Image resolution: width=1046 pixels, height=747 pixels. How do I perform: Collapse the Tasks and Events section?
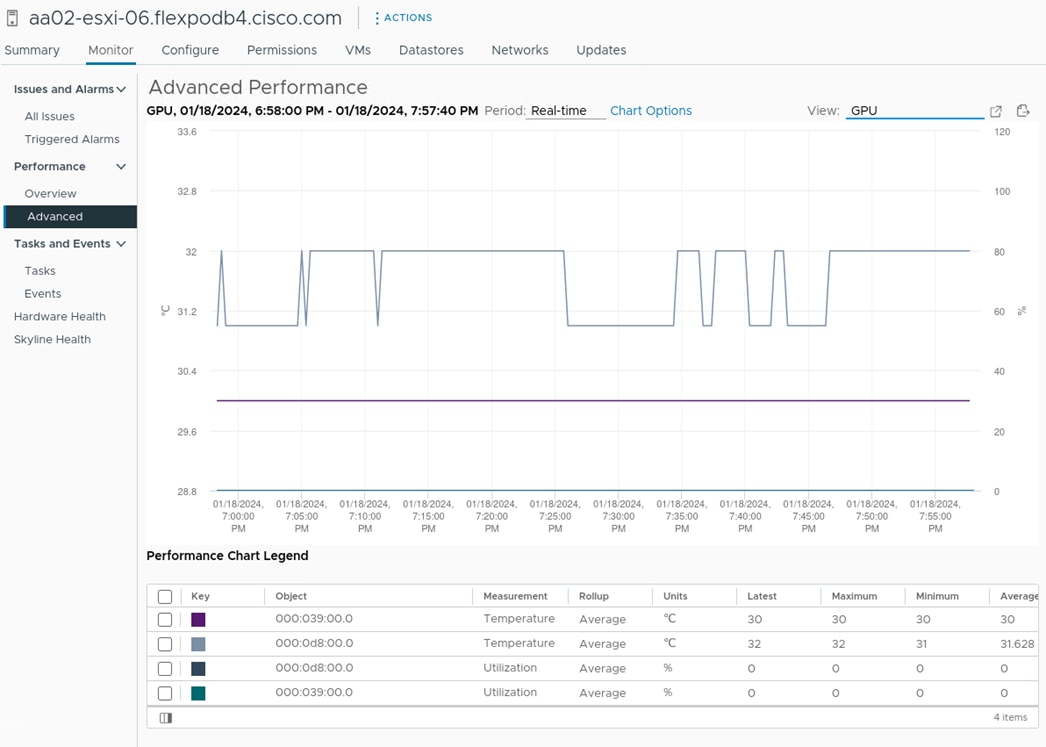121,244
